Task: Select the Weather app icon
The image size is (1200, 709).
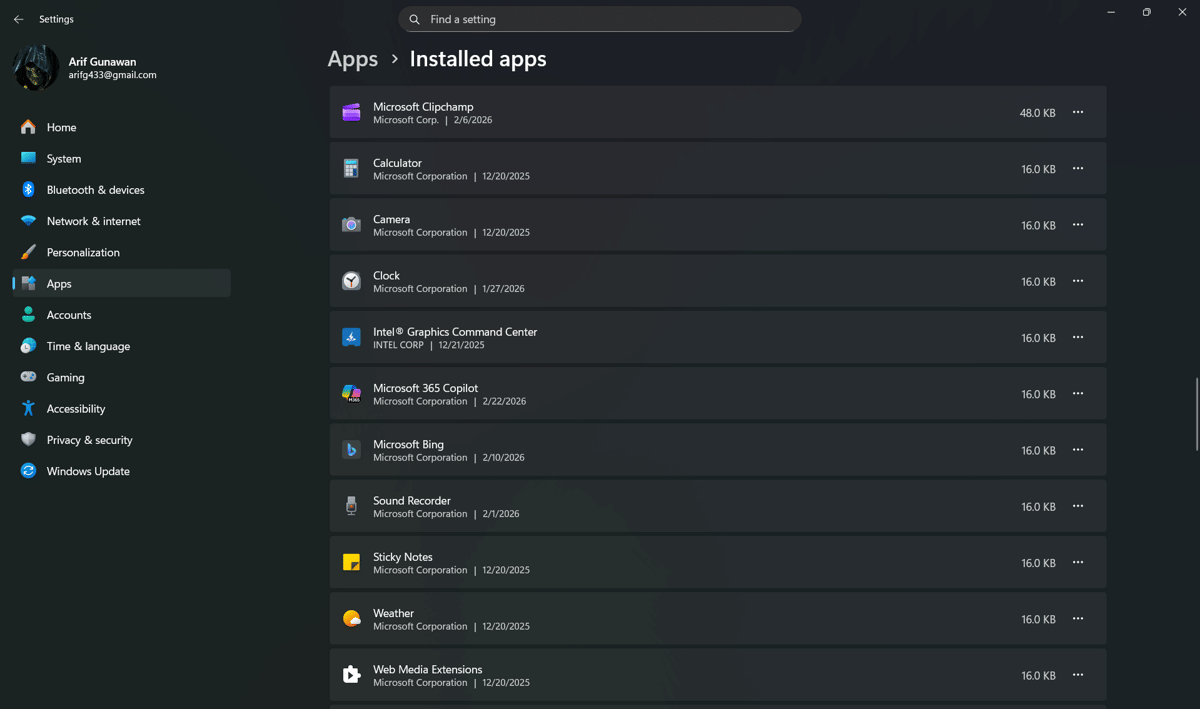Action: click(x=351, y=618)
